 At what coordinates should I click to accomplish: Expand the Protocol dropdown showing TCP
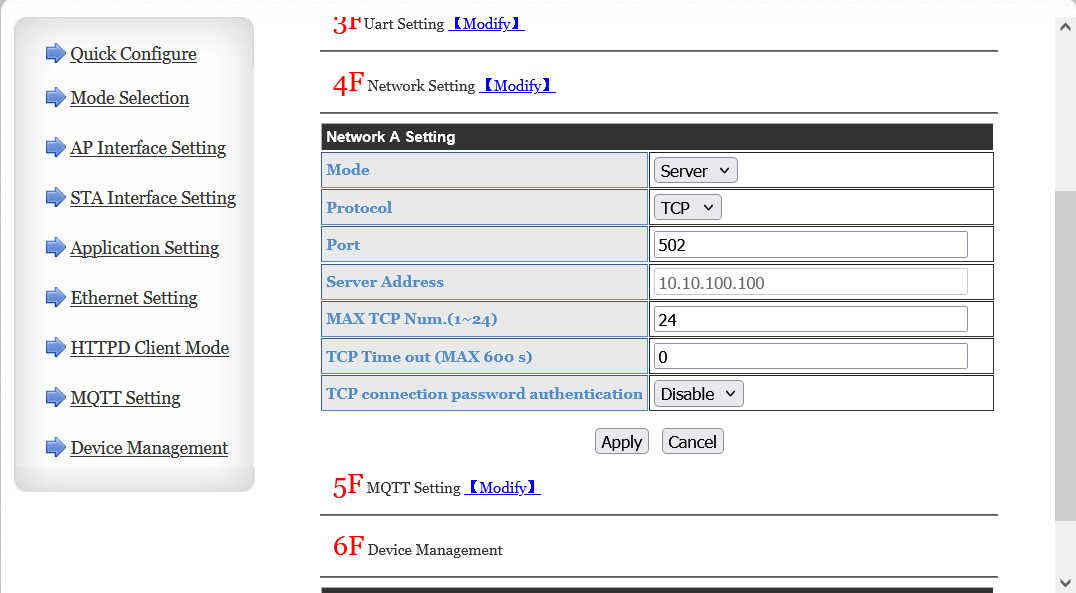[x=688, y=208]
